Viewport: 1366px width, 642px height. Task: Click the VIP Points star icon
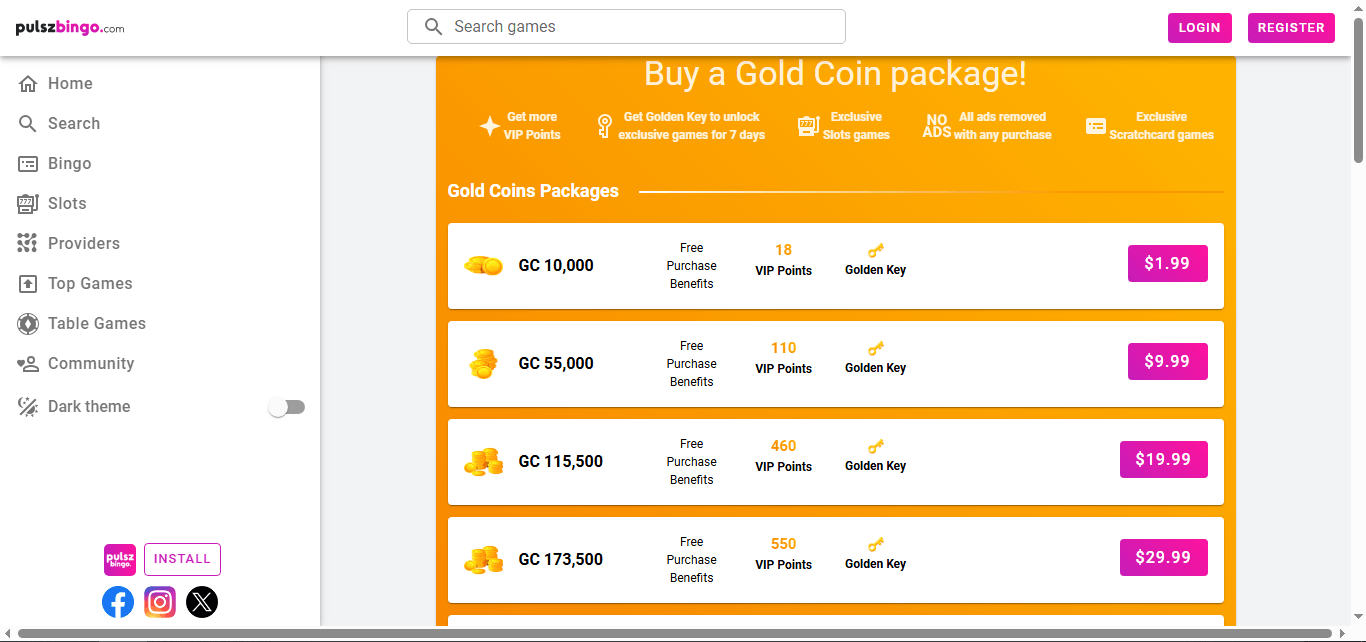[x=489, y=126]
